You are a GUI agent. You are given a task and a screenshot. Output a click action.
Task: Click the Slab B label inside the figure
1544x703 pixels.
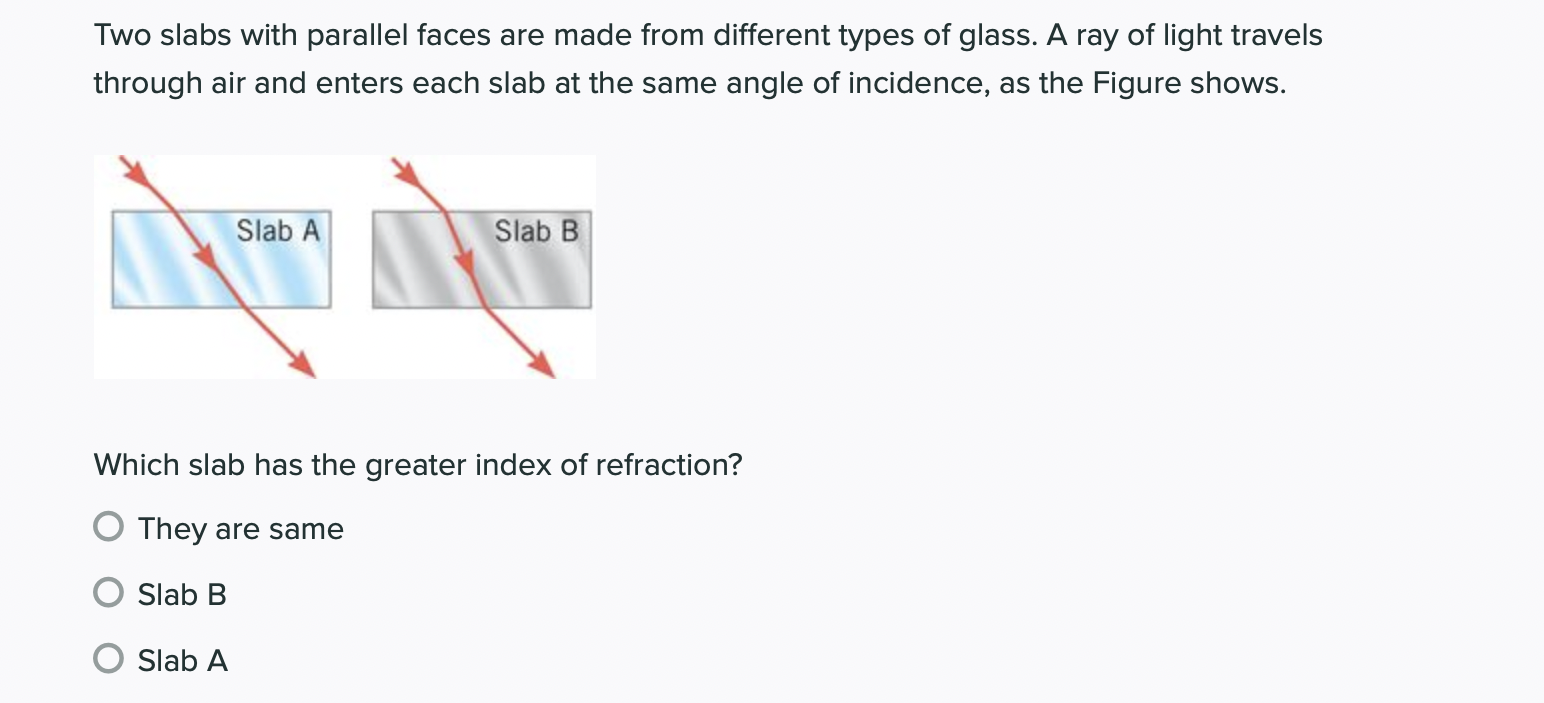[537, 231]
